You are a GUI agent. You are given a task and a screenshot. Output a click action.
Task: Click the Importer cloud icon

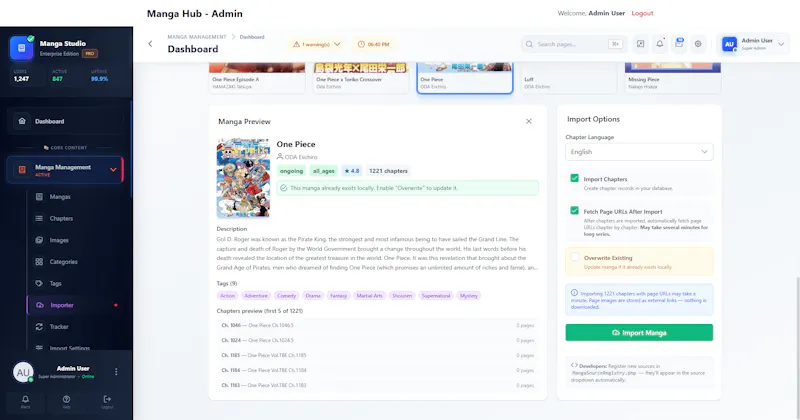[40, 305]
